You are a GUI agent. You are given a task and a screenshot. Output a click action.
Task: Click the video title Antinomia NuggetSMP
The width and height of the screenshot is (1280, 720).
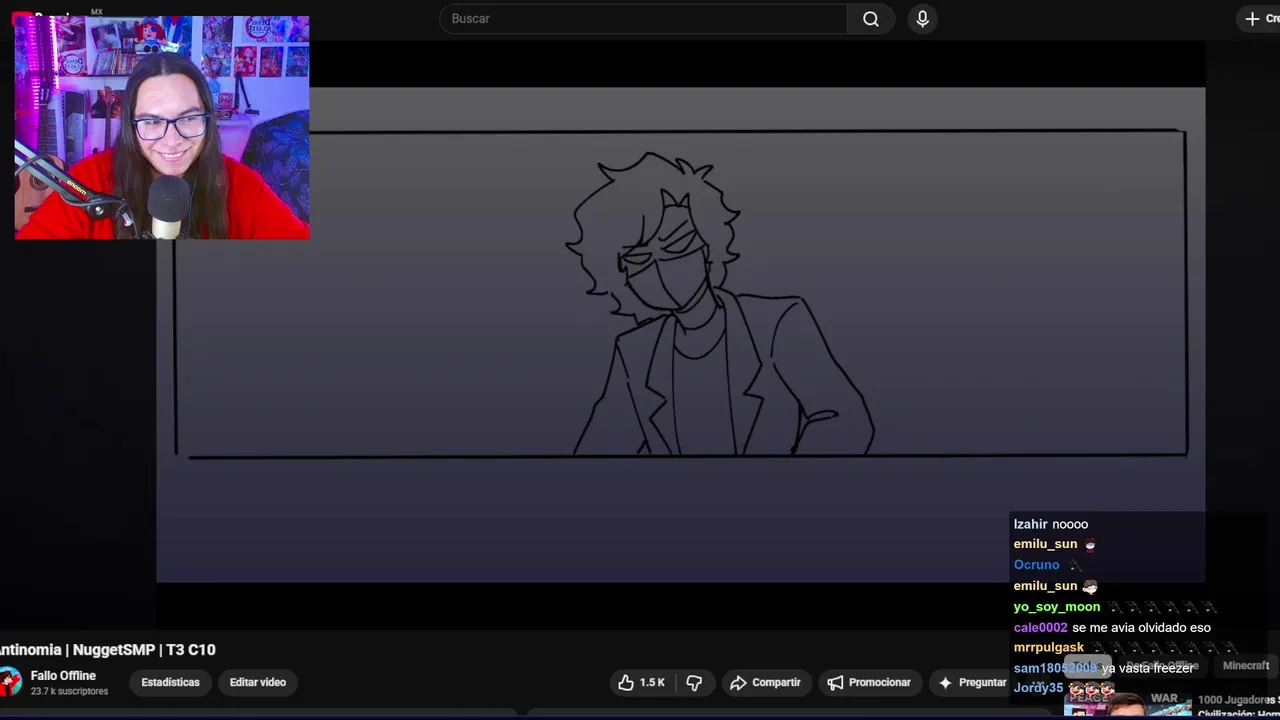click(108, 650)
